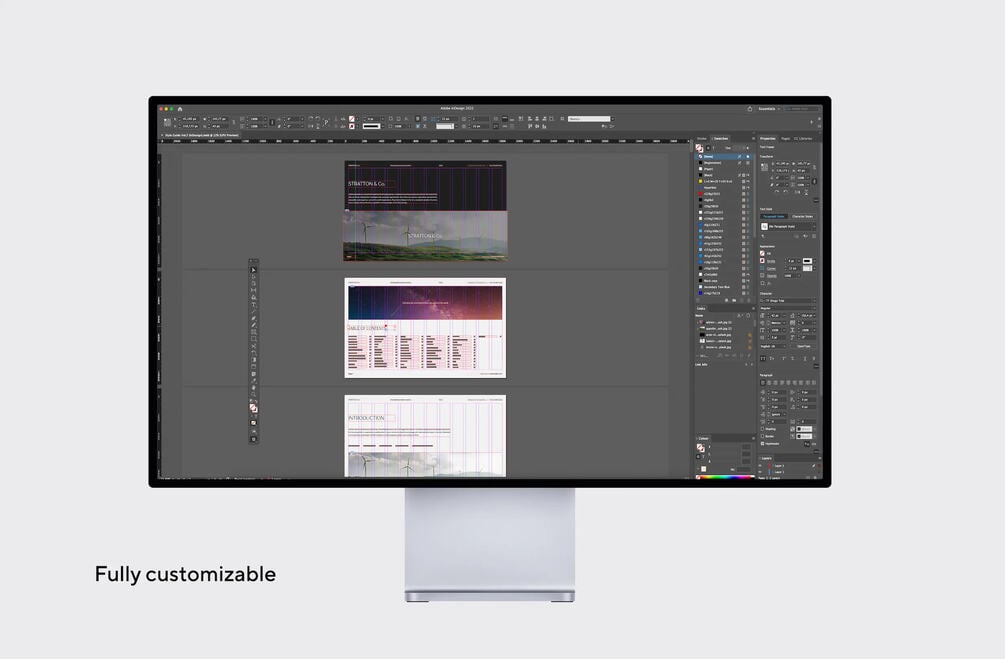Switch to the Properties tab
1005x659 pixels.
(x=768, y=138)
